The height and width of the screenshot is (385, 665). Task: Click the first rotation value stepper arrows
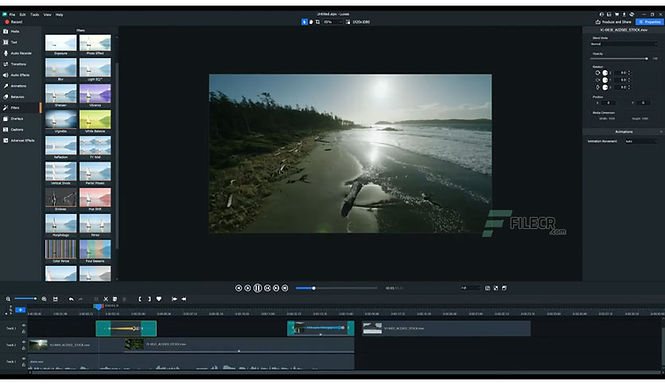pos(629,73)
